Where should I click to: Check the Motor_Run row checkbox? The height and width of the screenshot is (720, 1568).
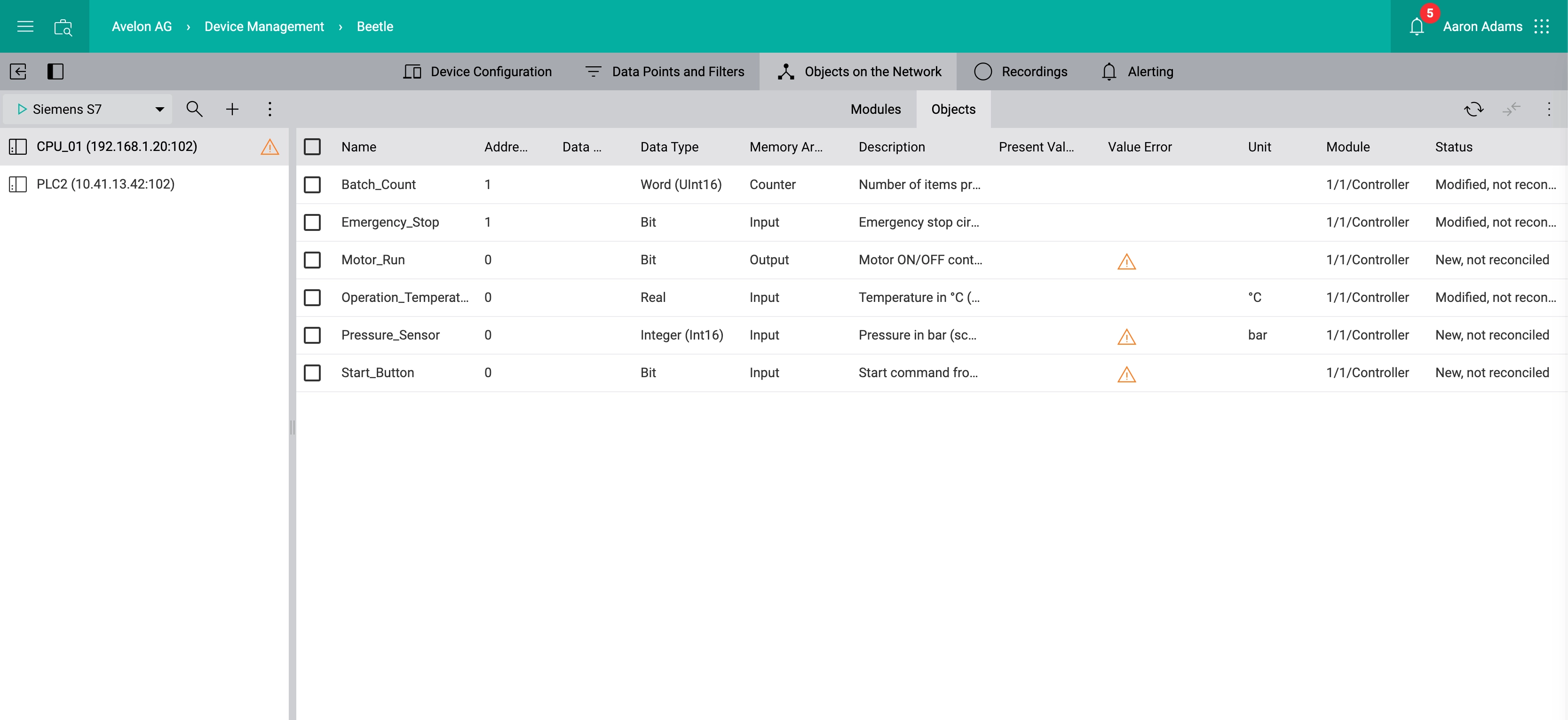coord(312,260)
